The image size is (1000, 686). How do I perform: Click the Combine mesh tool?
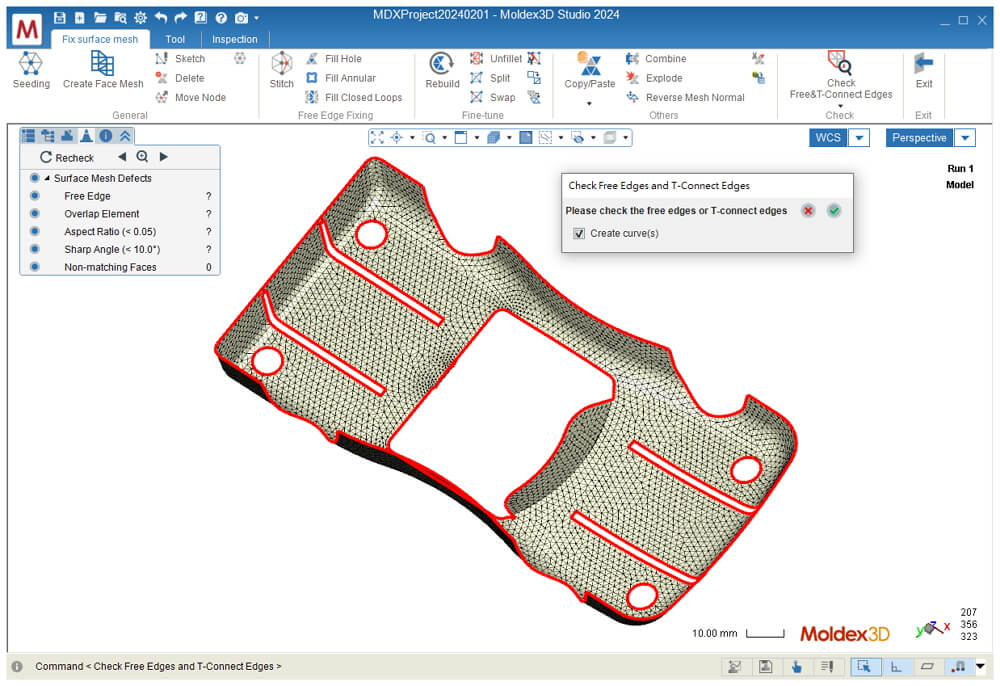(656, 59)
